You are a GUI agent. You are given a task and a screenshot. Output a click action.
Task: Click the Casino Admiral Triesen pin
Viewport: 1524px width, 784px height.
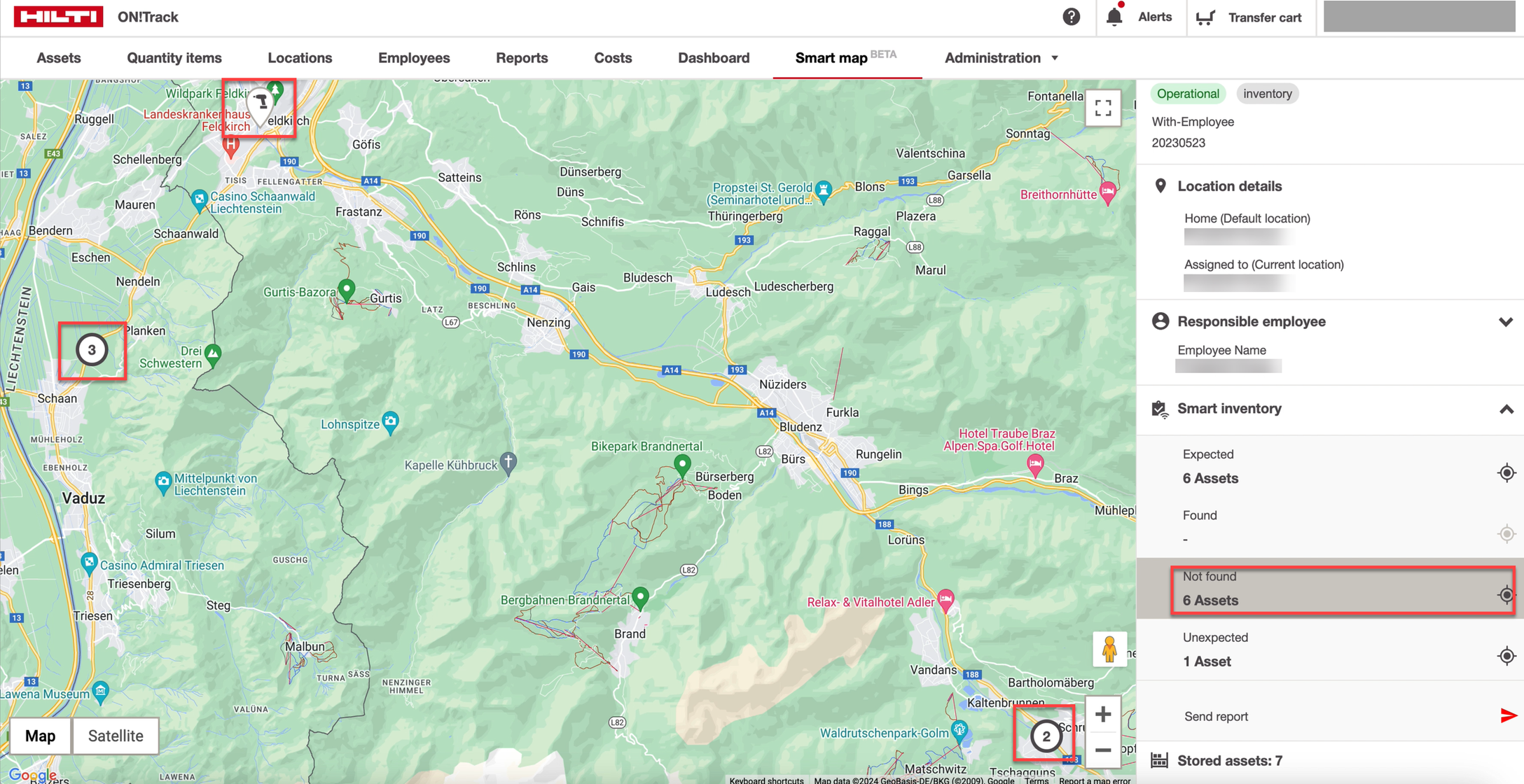[x=89, y=563]
